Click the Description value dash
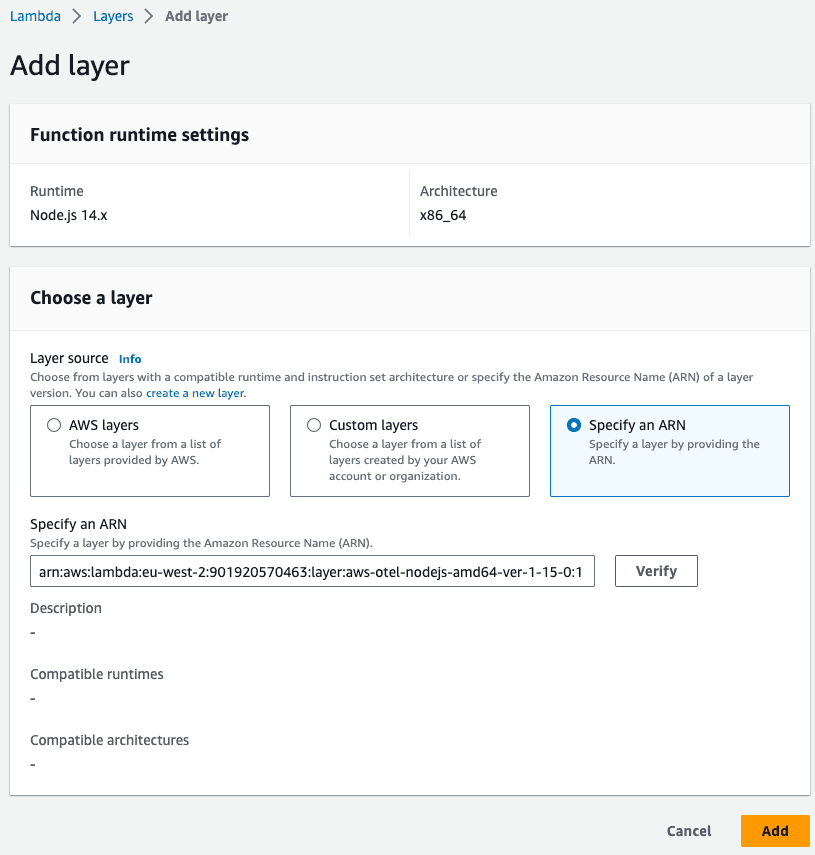The height and width of the screenshot is (855, 815). coord(32,632)
